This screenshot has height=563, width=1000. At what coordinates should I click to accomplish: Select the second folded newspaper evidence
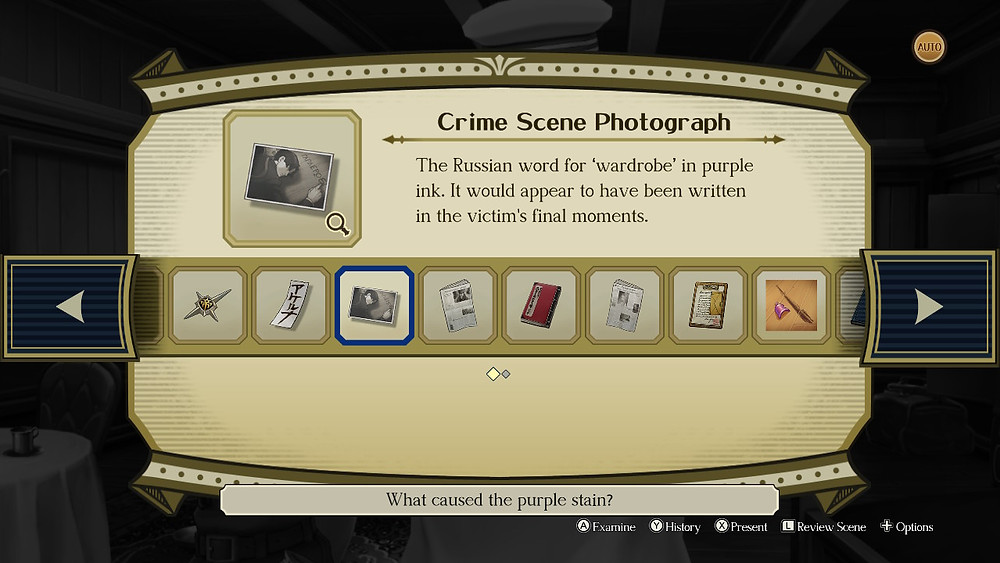(x=624, y=305)
